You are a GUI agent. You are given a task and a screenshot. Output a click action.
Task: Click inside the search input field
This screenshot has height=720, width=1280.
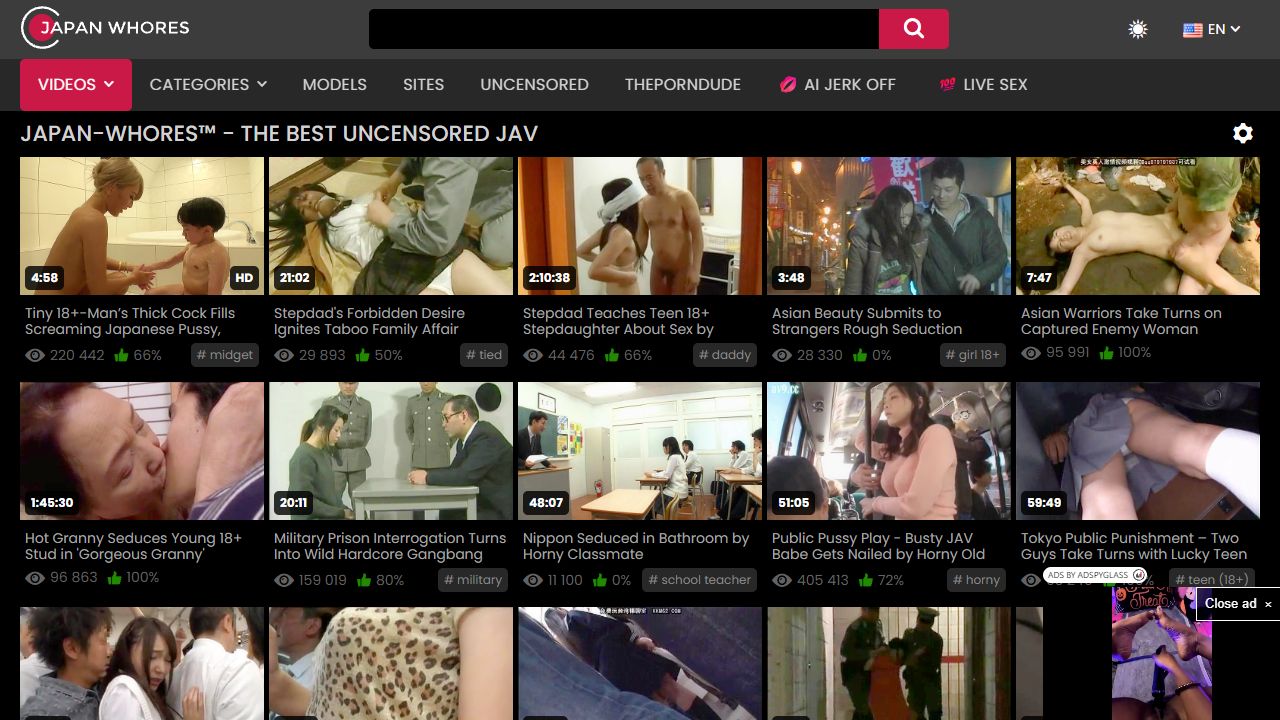click(x=624, y=29)
